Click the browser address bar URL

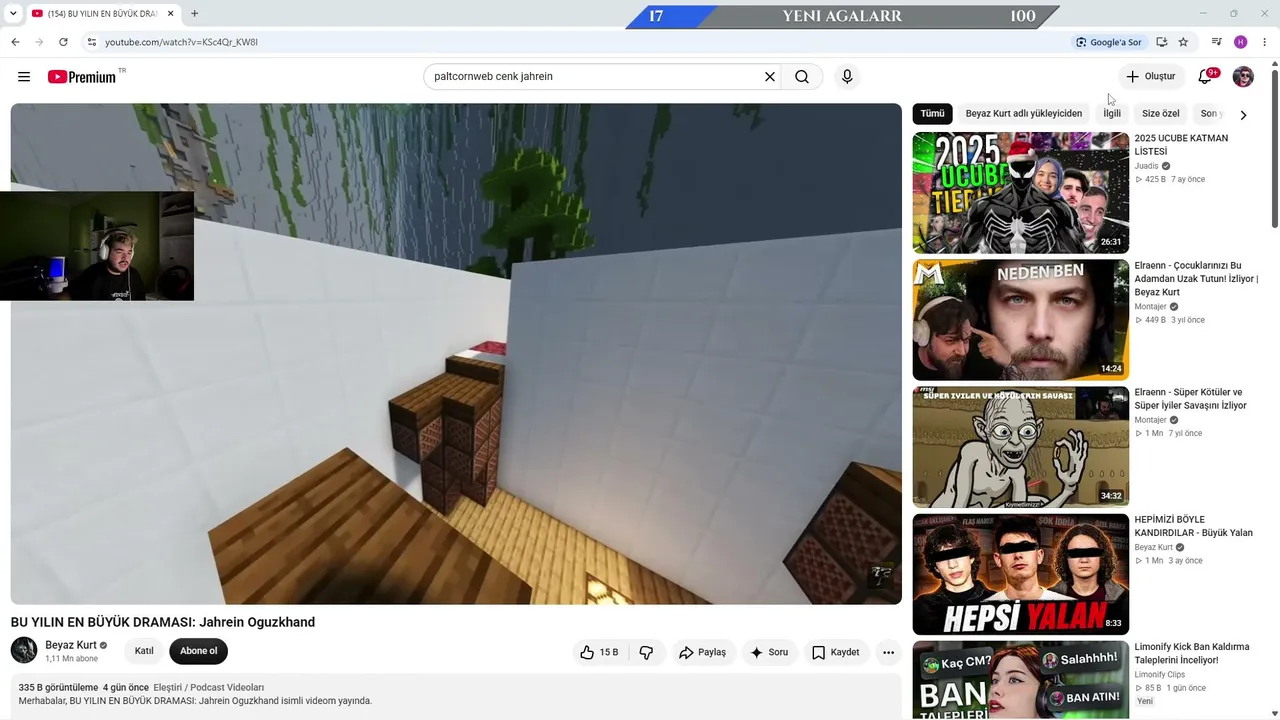tap(181, 42)
